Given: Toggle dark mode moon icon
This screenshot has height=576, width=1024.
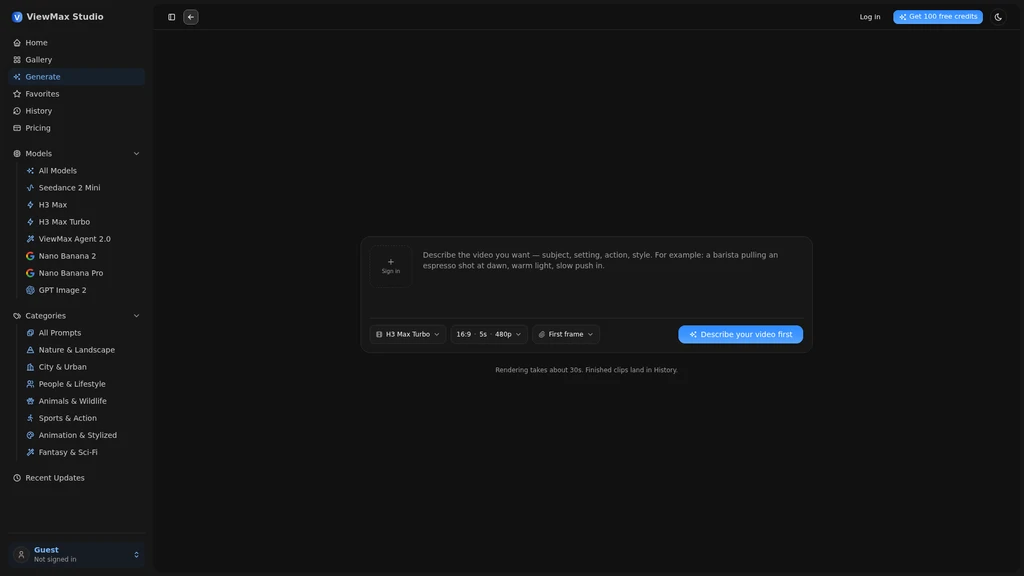Looking at the screenshot, I should (998, 17).
